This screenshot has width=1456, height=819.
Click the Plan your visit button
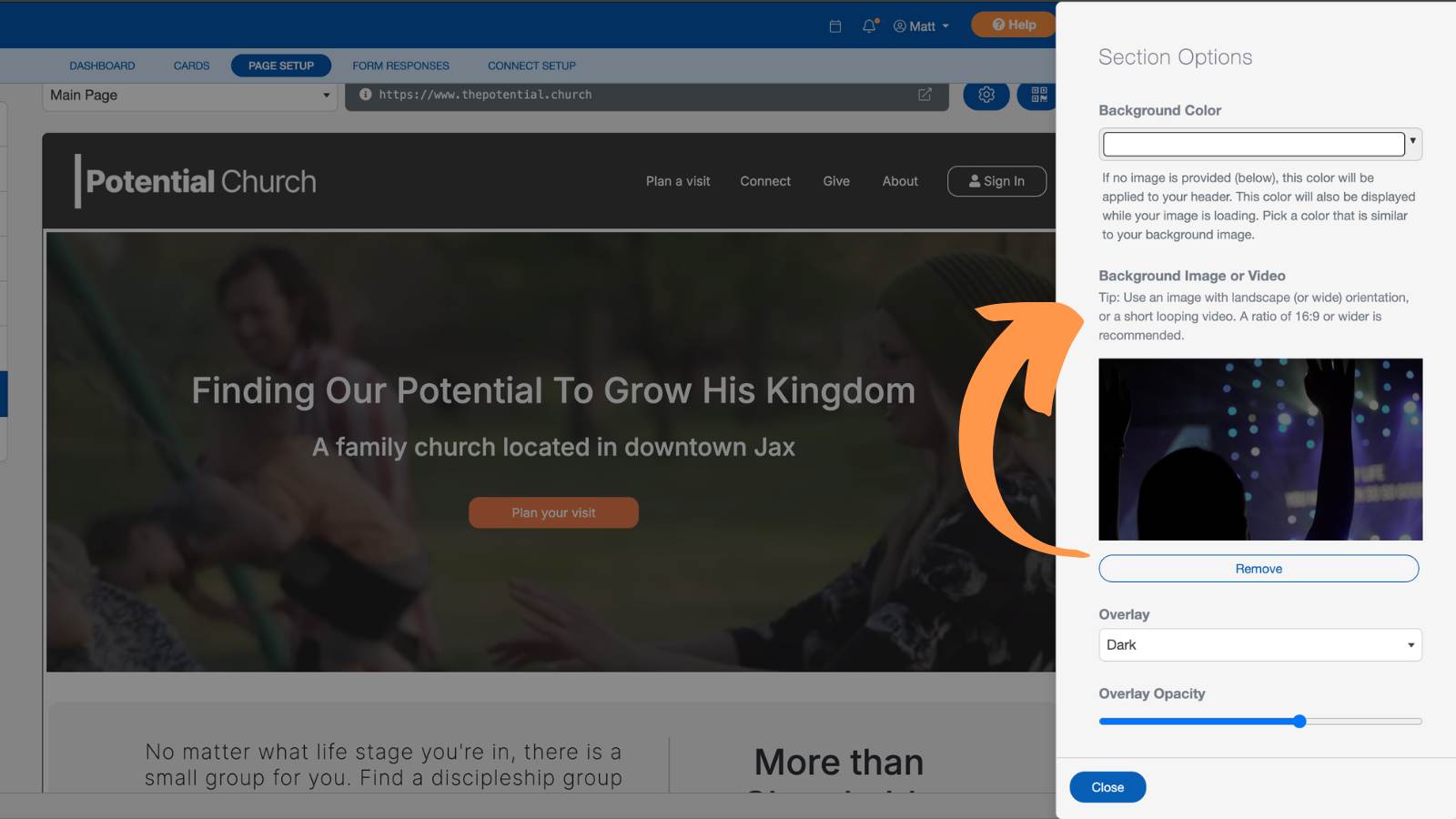[x=553, y=512]
